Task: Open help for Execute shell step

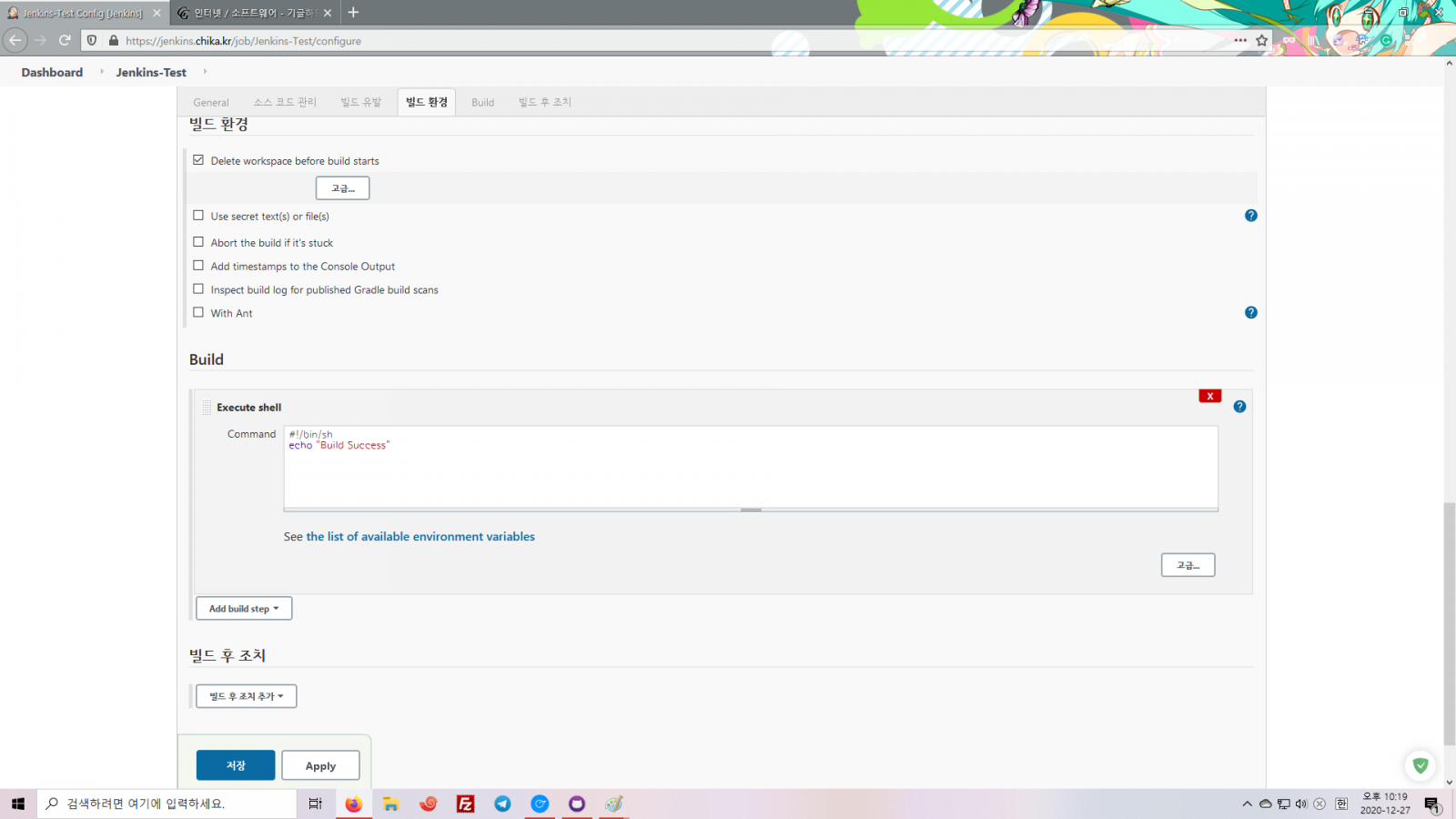Action: (x=1239, y=407)
